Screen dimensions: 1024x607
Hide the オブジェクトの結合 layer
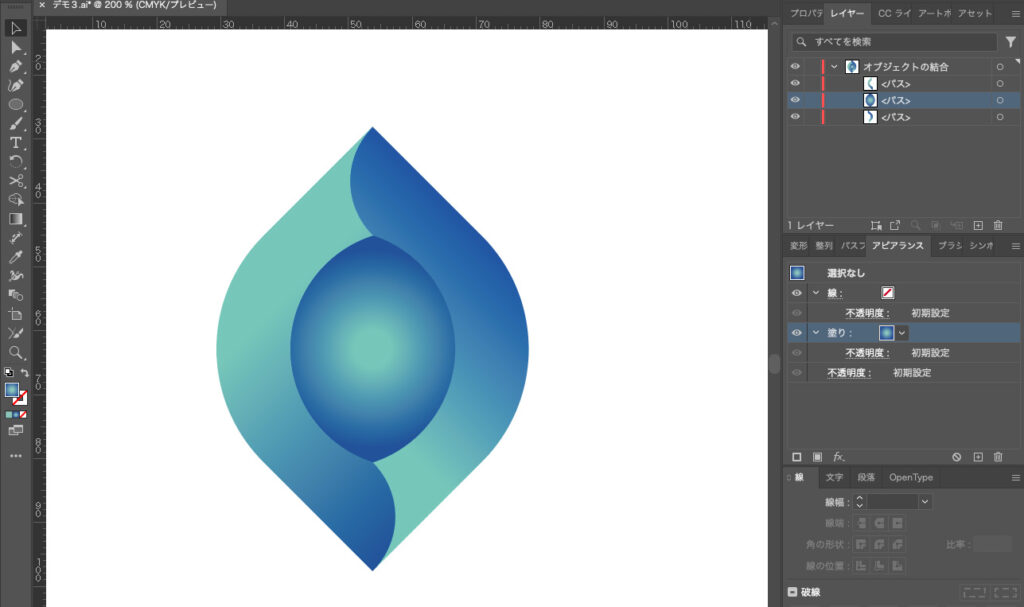(796, 67)
